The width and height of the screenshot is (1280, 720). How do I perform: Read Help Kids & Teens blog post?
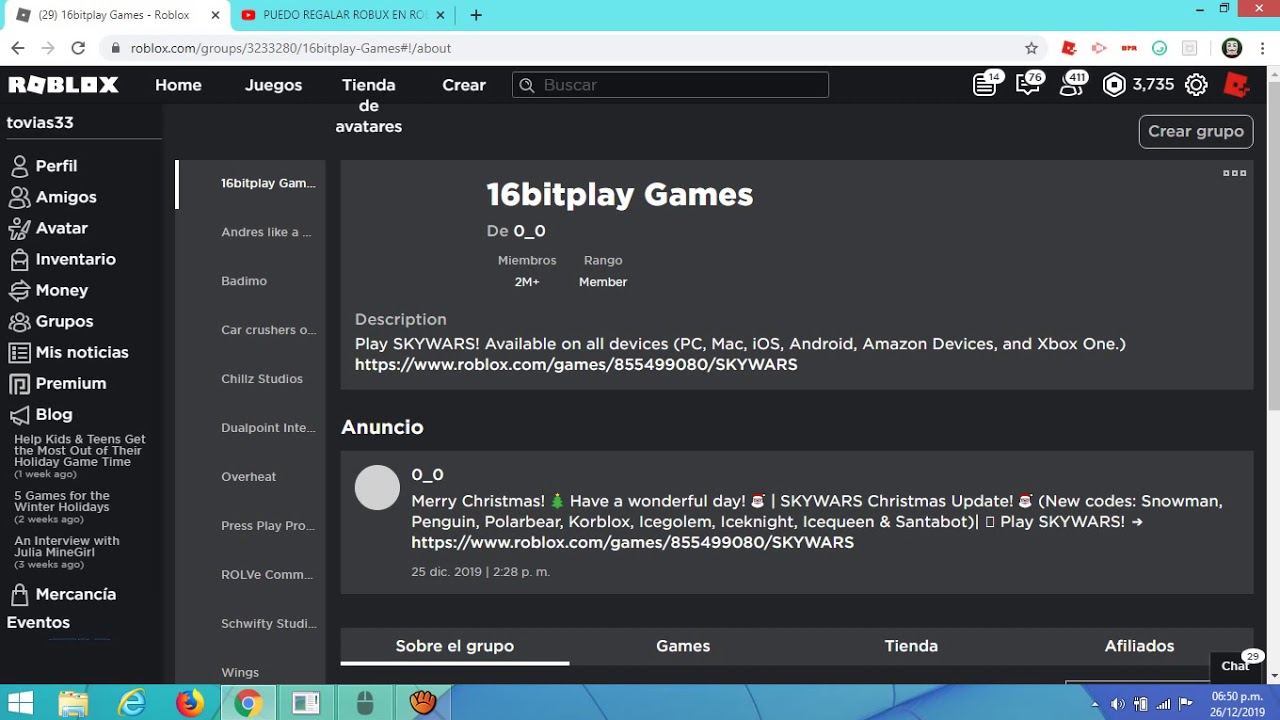click(80, 450)
